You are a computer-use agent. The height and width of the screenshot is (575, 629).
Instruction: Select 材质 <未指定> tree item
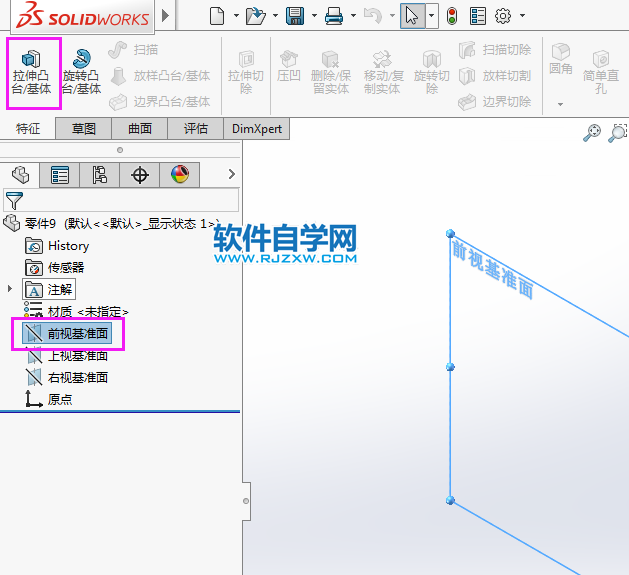click(x=76, y=311)
